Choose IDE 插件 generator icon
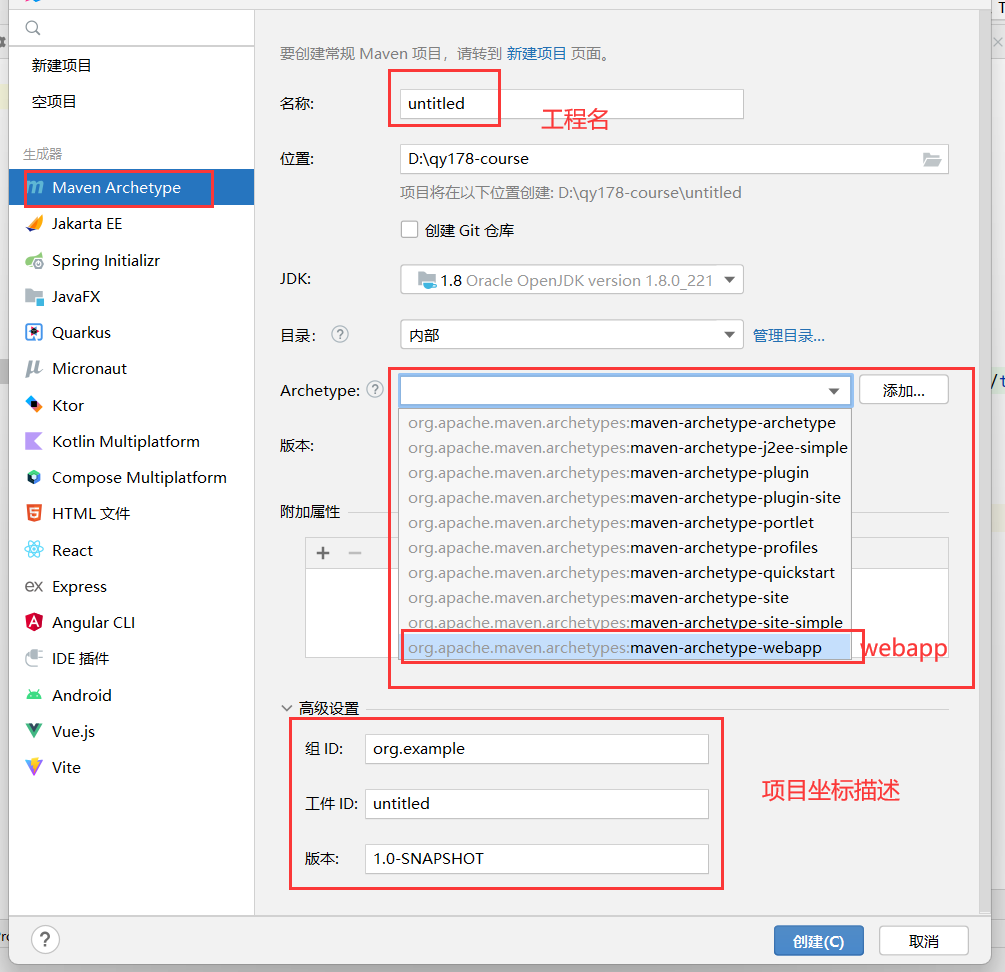Viewport: 1005px width, 972px height. pos(34,658)
